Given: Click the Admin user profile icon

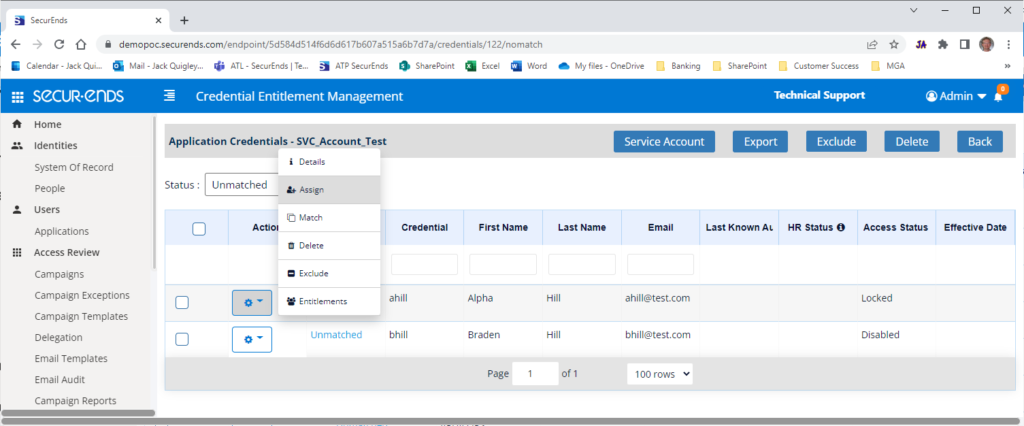Looking at the screenshot, I should click(x=931, y=96).
